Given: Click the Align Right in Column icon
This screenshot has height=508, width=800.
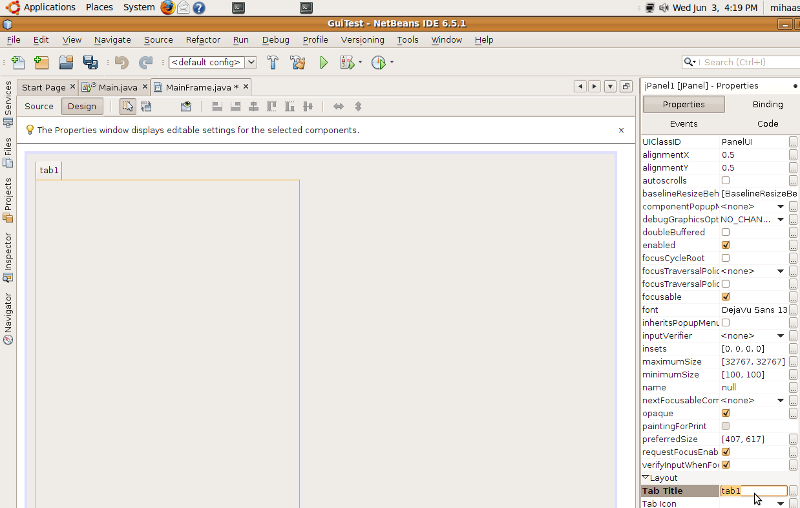Looking at the screenshot, I should pyautogui.click(x=235, y=106).
